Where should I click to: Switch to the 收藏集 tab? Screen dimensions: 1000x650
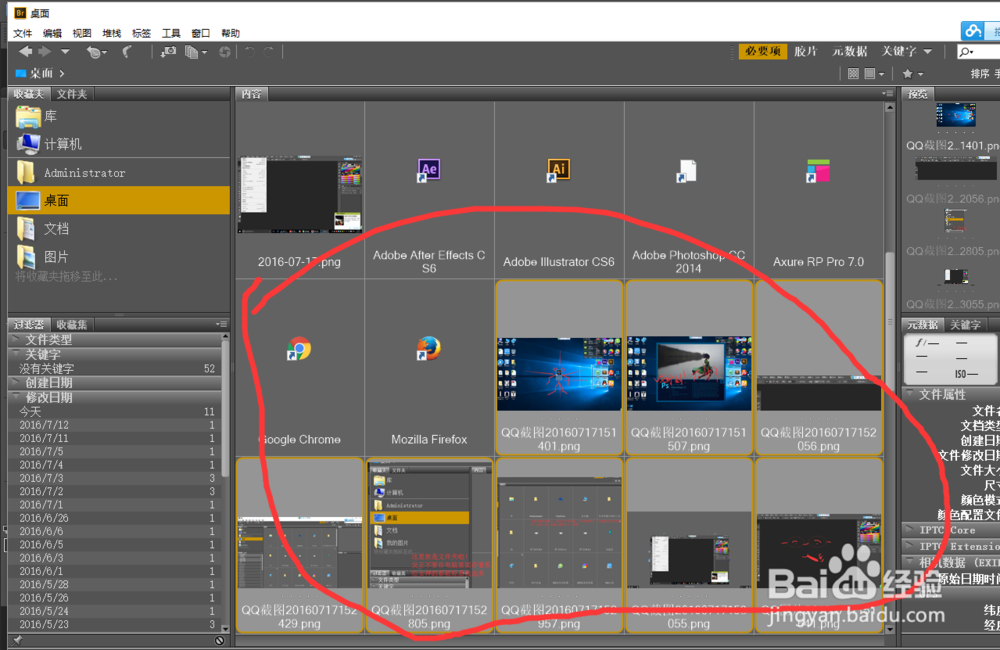point(71,325)
